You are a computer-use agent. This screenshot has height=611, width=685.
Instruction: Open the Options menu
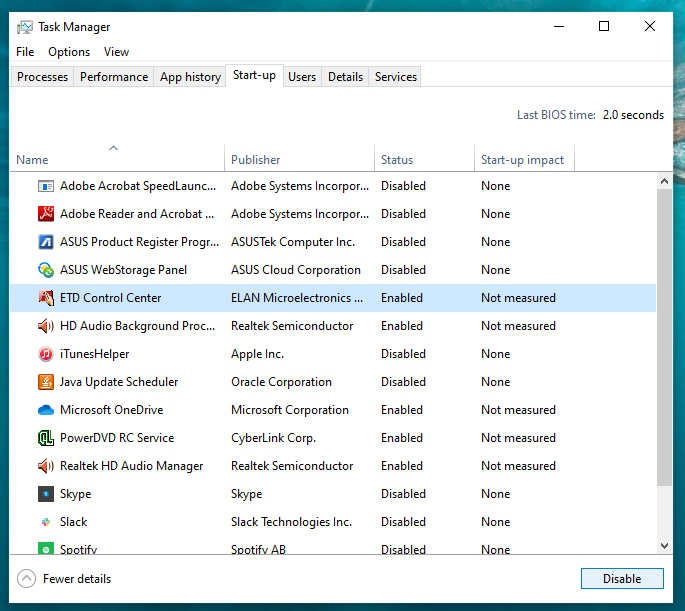click(x=69, y=52)
